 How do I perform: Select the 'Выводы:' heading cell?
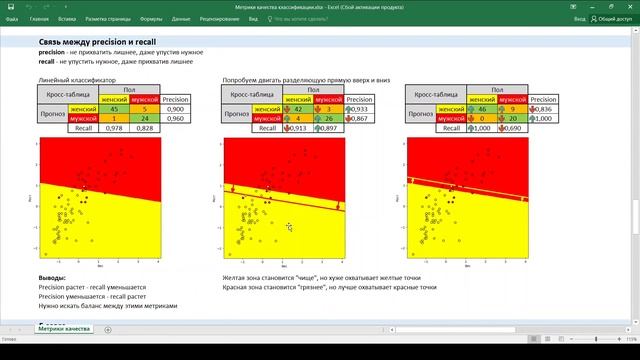tap(52, 278)
